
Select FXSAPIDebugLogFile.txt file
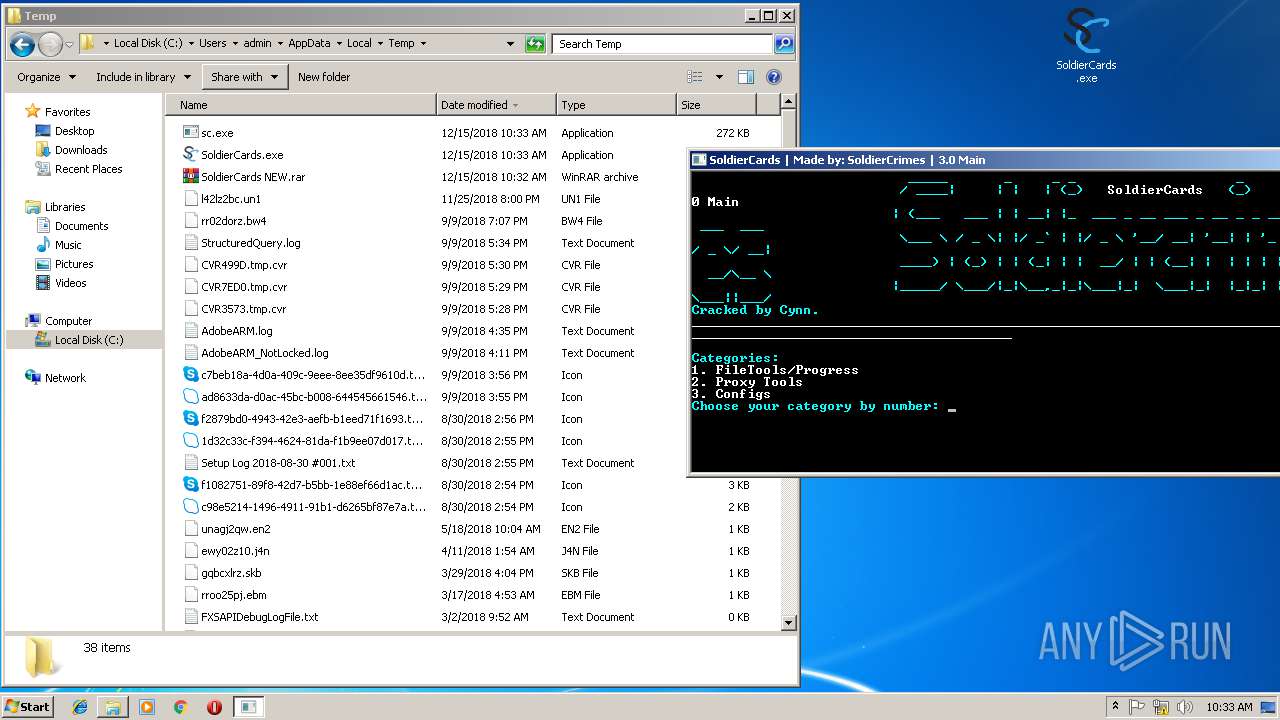click(259, 617)
